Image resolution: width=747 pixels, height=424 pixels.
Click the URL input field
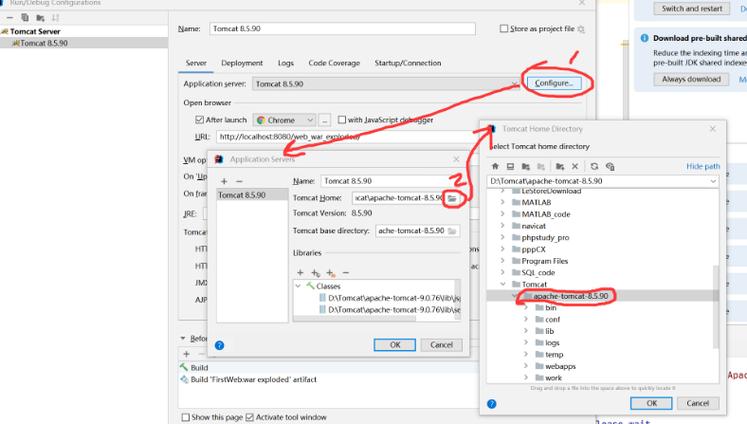(348, 137)
